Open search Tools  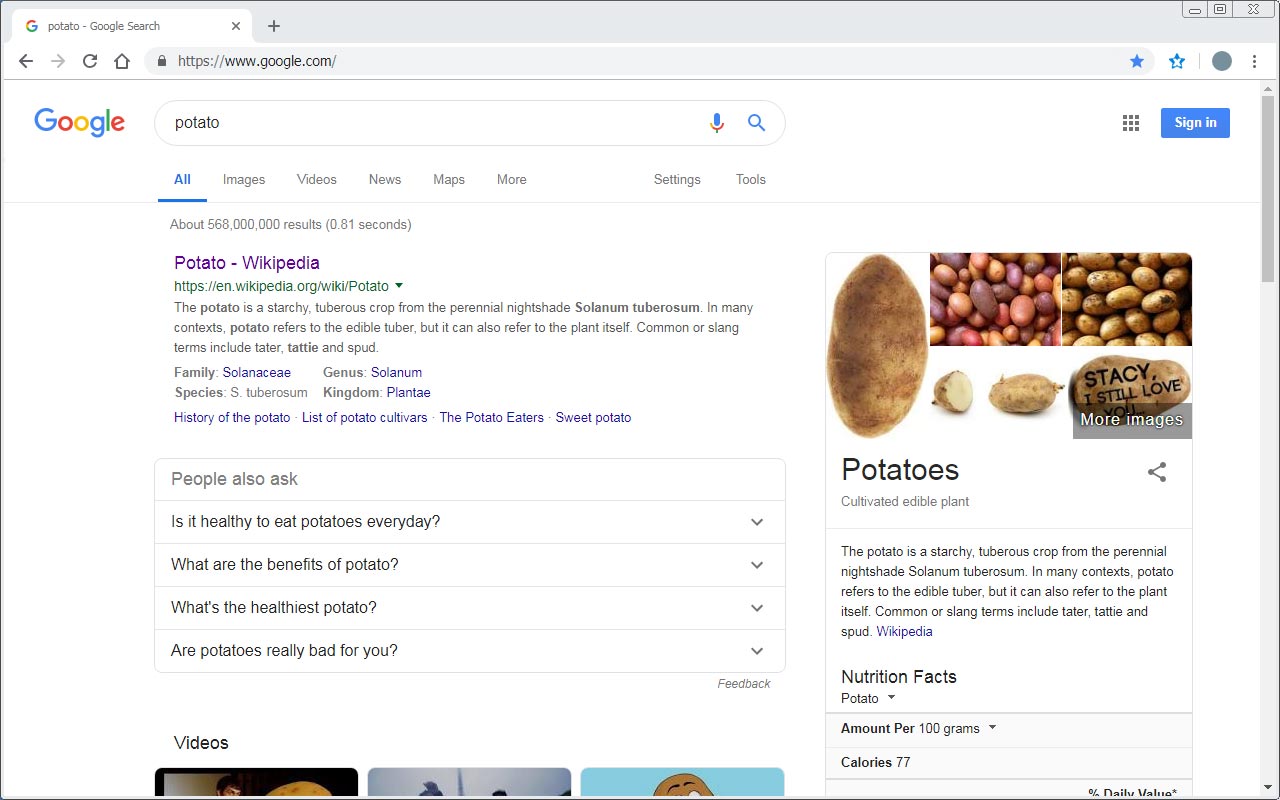tap(751, 180)
